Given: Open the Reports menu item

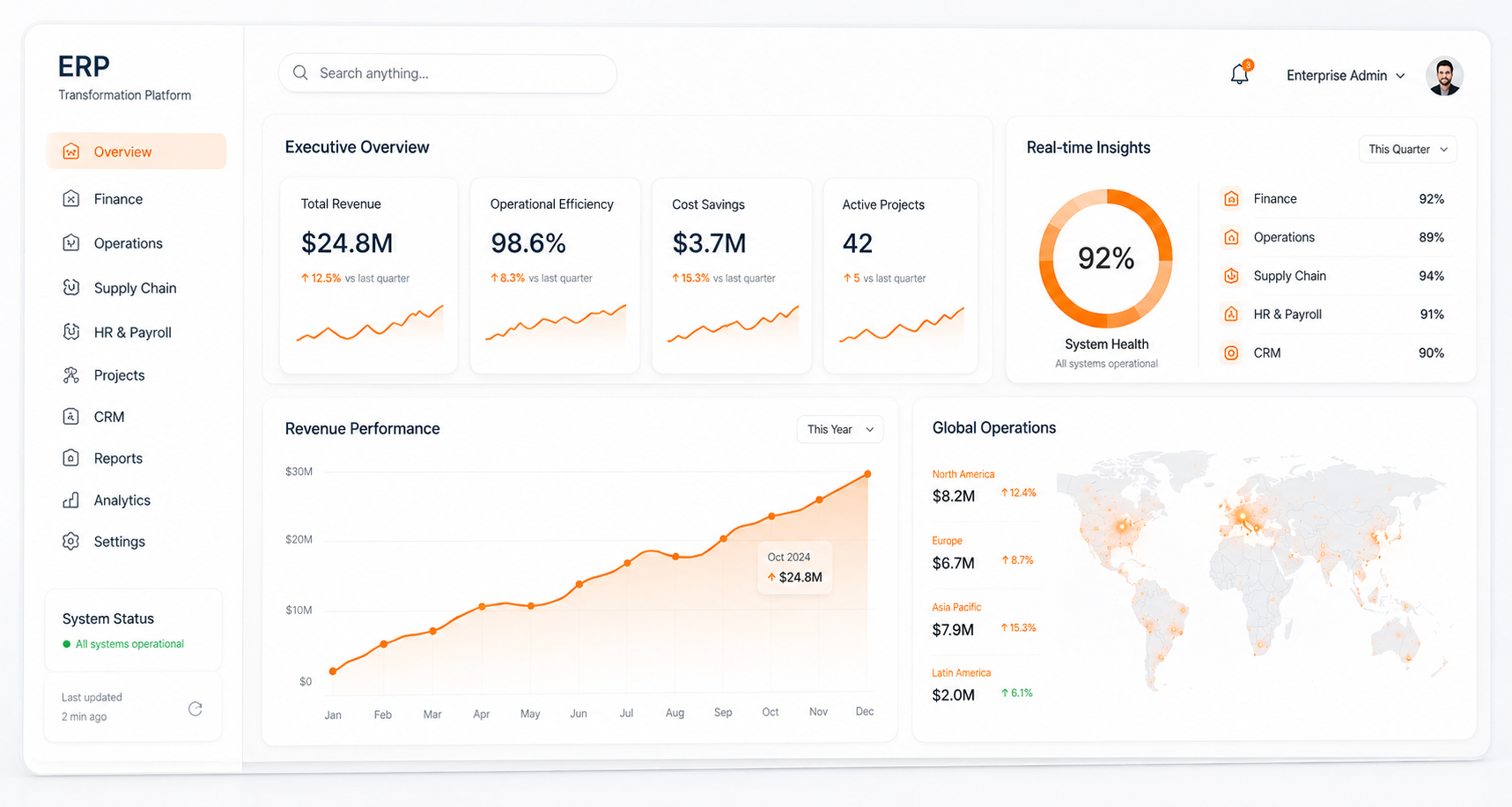Looking at the screenshot, I should [x=136, y=458].
